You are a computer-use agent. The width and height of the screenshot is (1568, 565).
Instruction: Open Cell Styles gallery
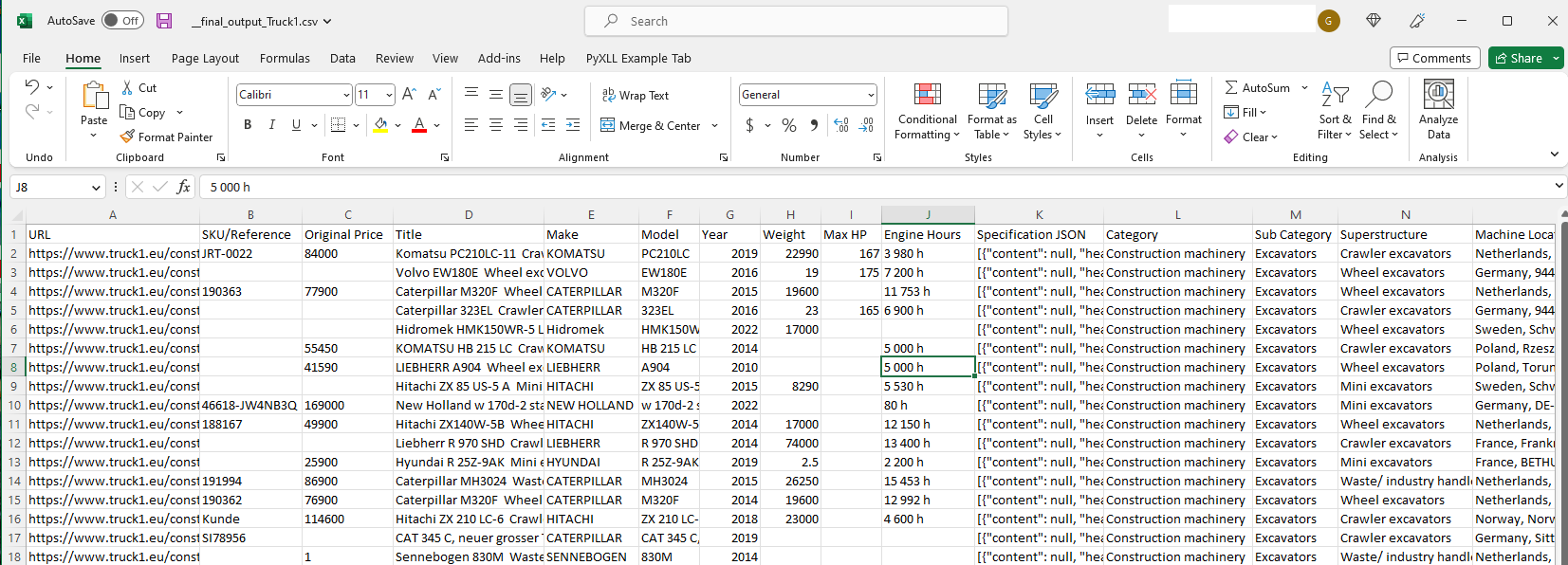click(x=1042, y=111)
